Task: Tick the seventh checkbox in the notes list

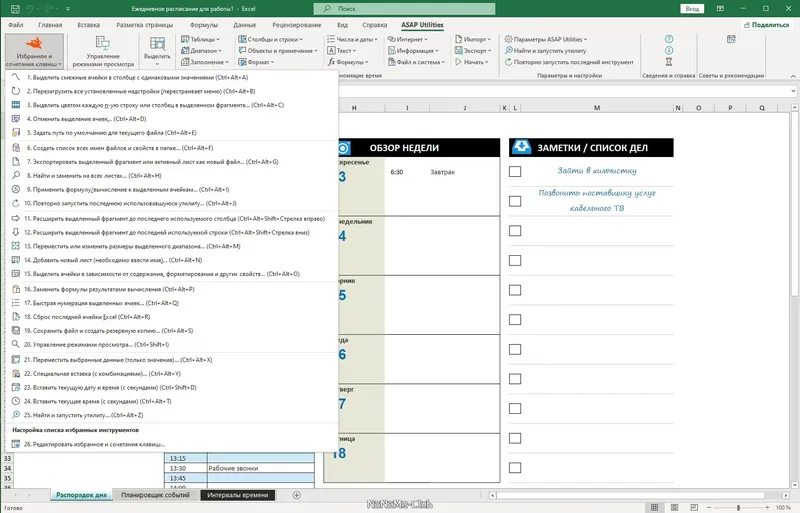Action: (515, 349)
